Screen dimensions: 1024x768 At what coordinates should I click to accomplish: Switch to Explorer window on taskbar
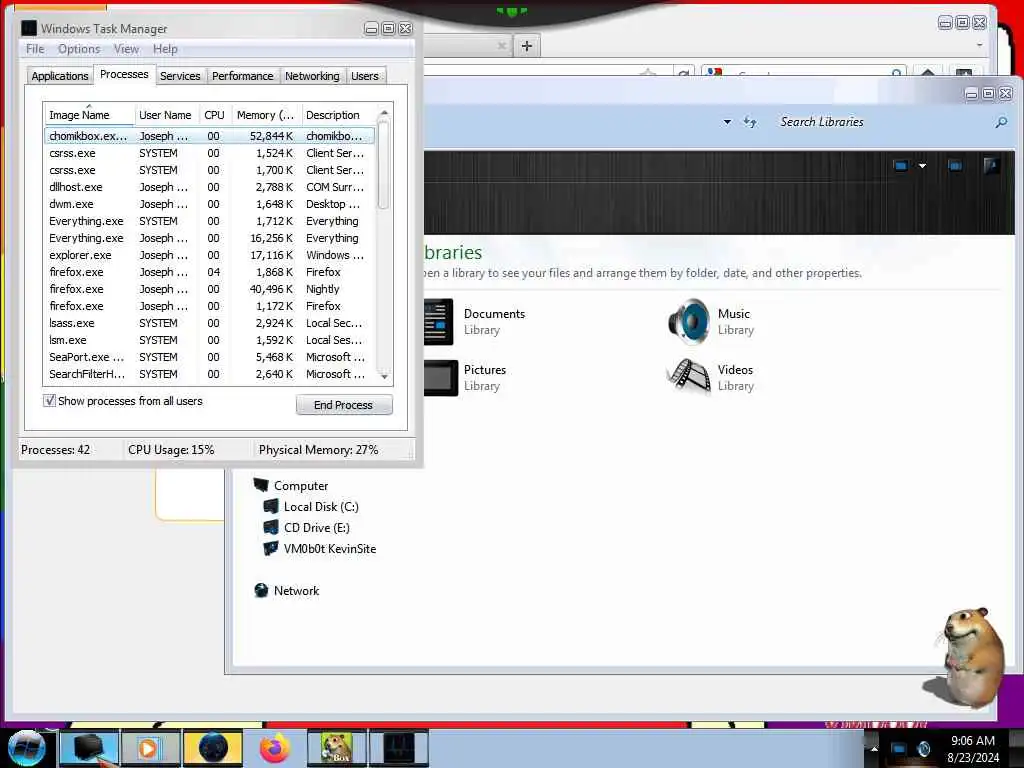click(x=89, y=748)
